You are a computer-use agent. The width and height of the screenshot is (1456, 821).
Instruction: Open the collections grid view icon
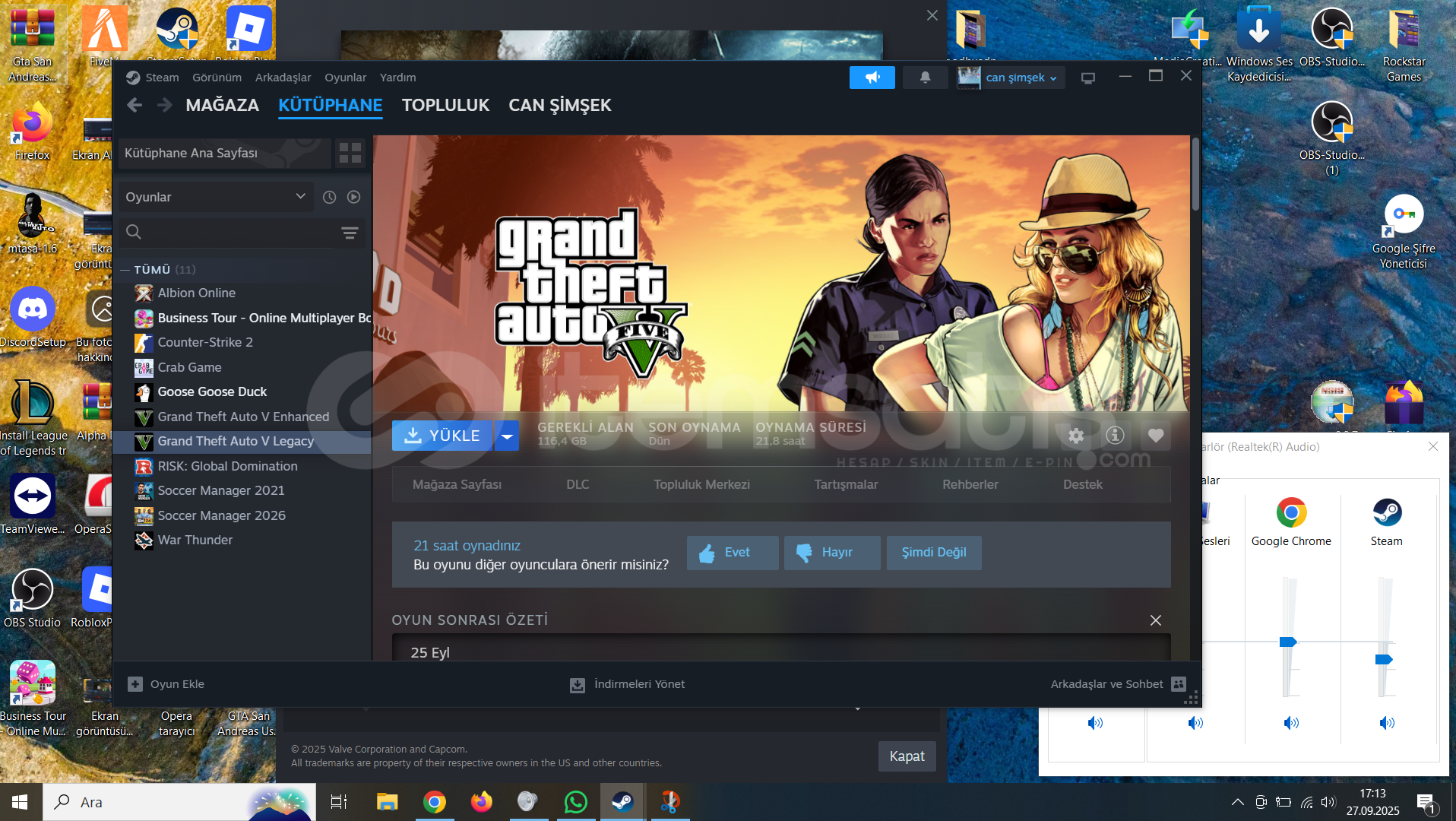(x=350, y=153)
